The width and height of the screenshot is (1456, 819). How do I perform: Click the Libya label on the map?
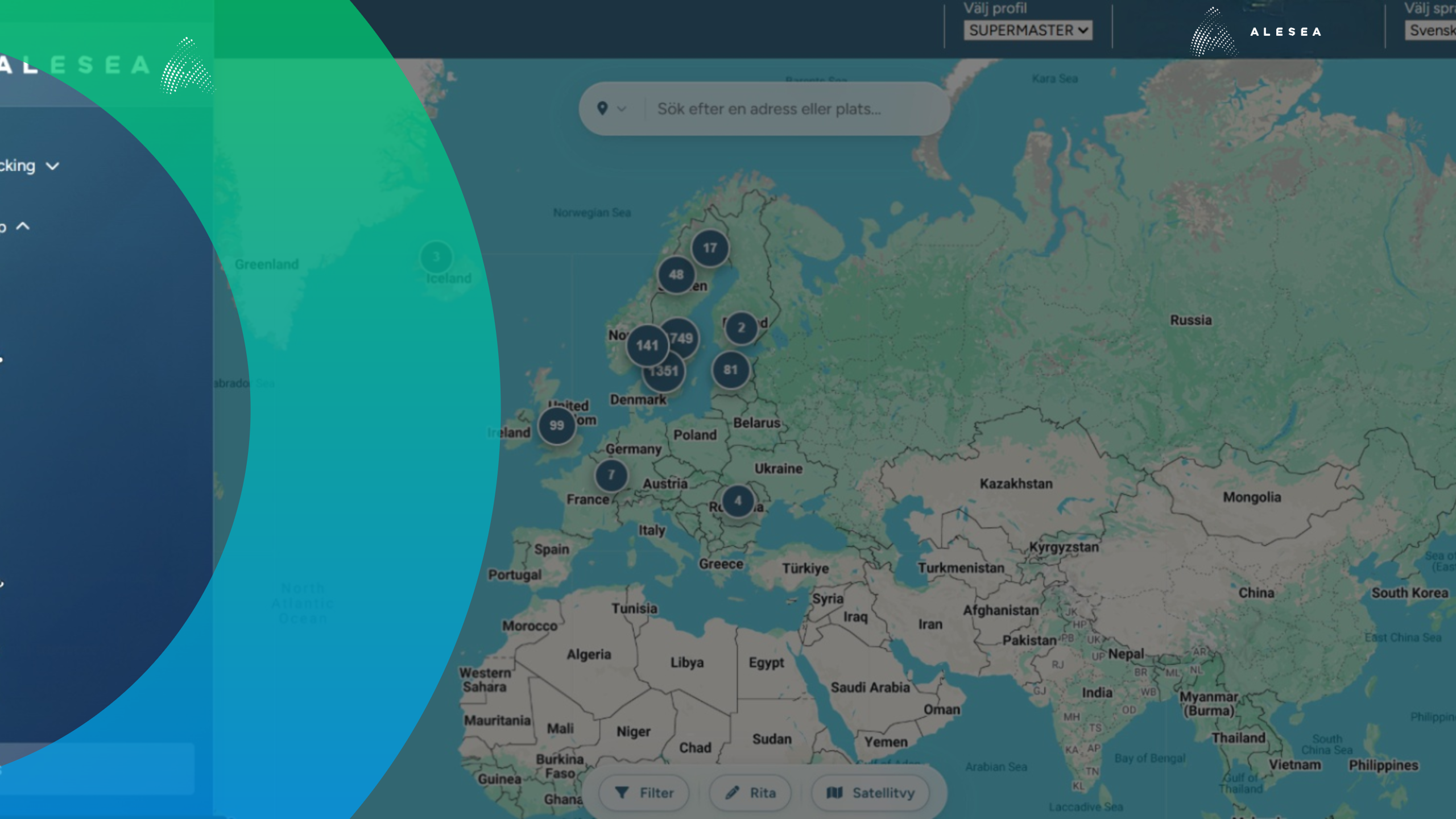687,663
